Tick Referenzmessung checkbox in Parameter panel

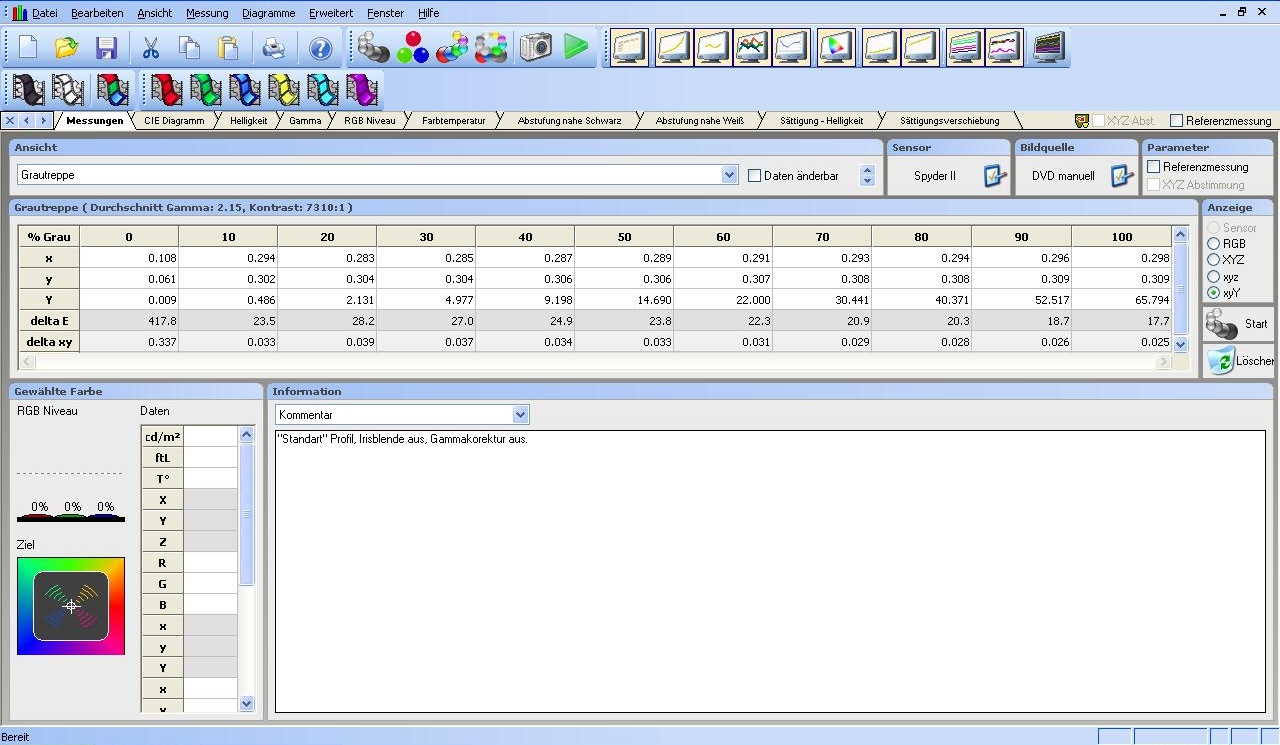coord(1154,167)
